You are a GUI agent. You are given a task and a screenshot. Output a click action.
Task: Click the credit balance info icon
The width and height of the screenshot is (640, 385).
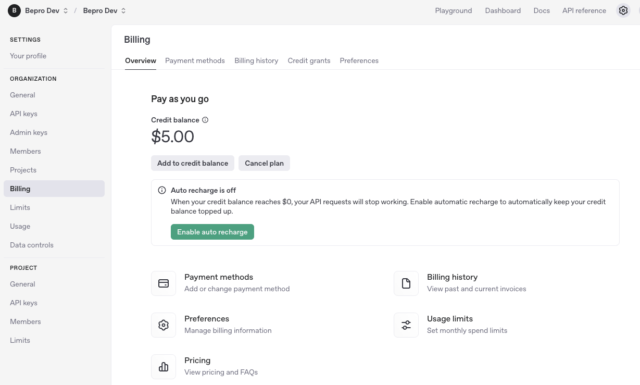coord(205,120)
